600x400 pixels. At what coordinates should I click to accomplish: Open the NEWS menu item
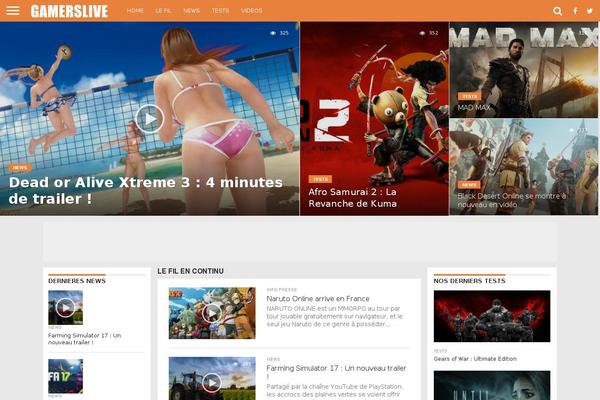coord(191,11)
